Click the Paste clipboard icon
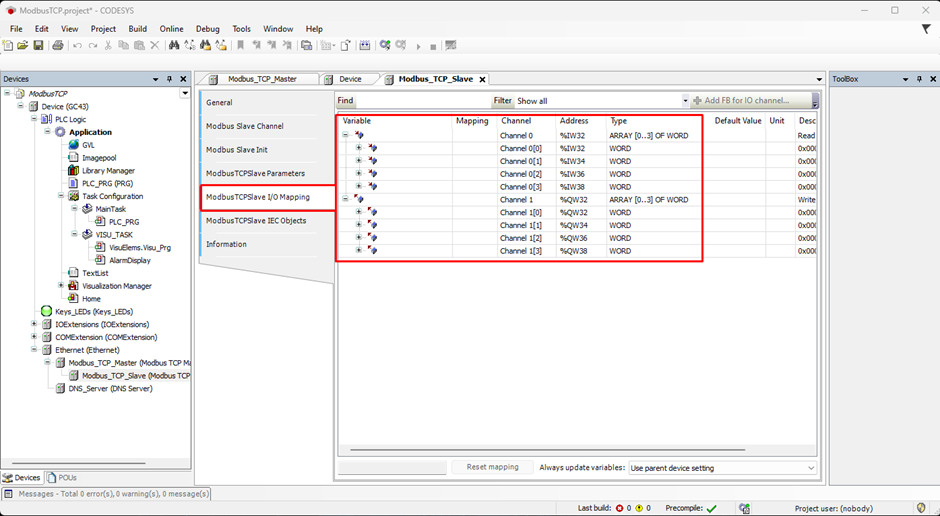 click(x=139, y=46)
